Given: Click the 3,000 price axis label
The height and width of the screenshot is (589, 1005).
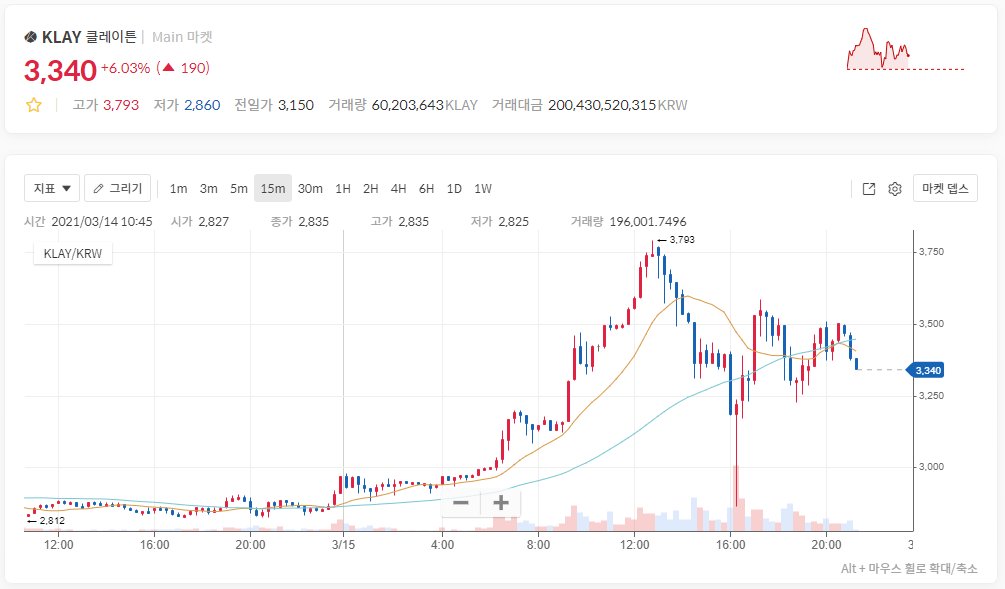Looking at the screenshot, I should pos(931,467).
